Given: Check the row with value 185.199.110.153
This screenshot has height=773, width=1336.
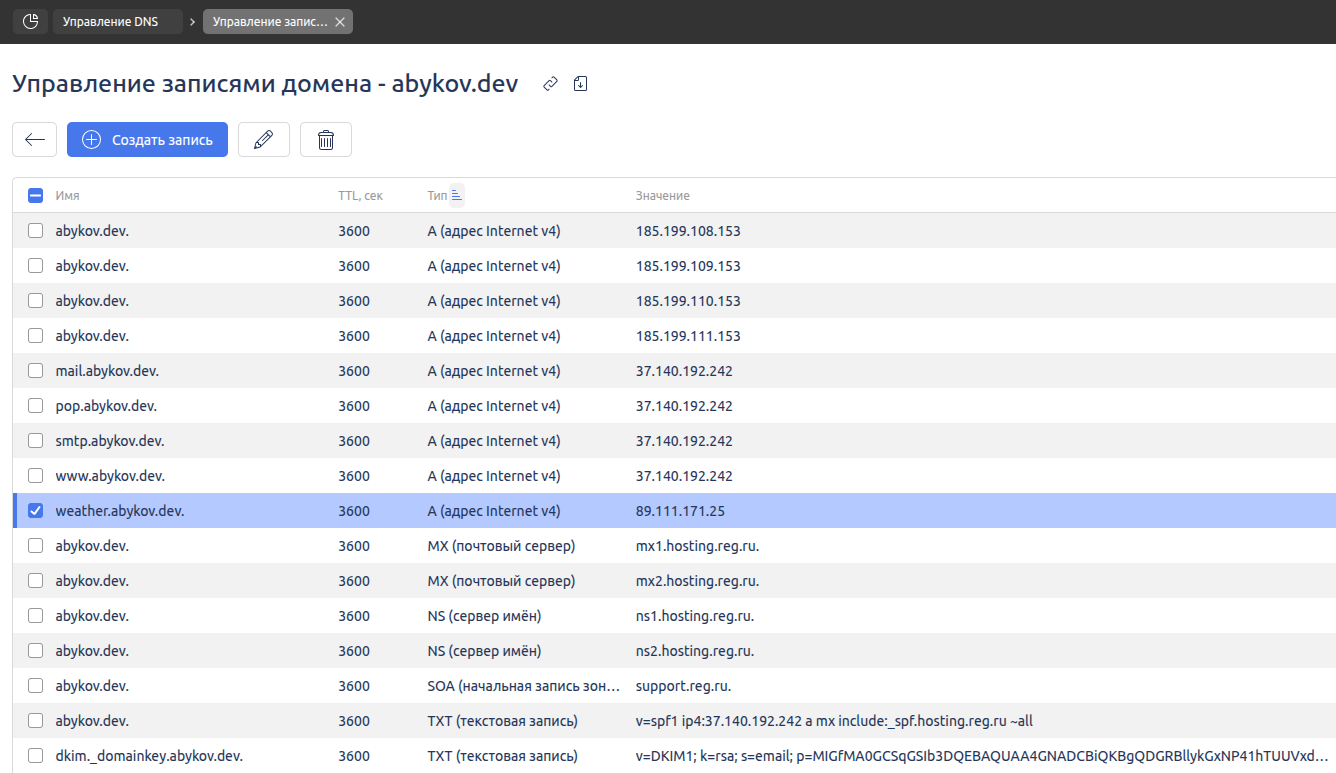Looking at the screenshot, I should point(35,301).
